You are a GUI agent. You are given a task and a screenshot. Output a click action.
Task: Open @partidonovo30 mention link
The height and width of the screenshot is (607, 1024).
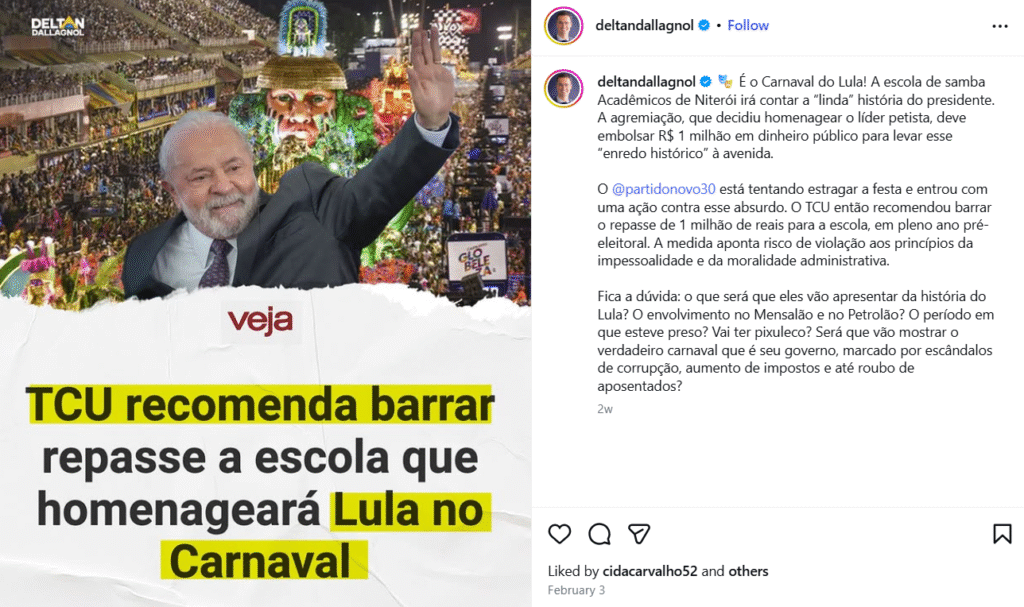664,189
